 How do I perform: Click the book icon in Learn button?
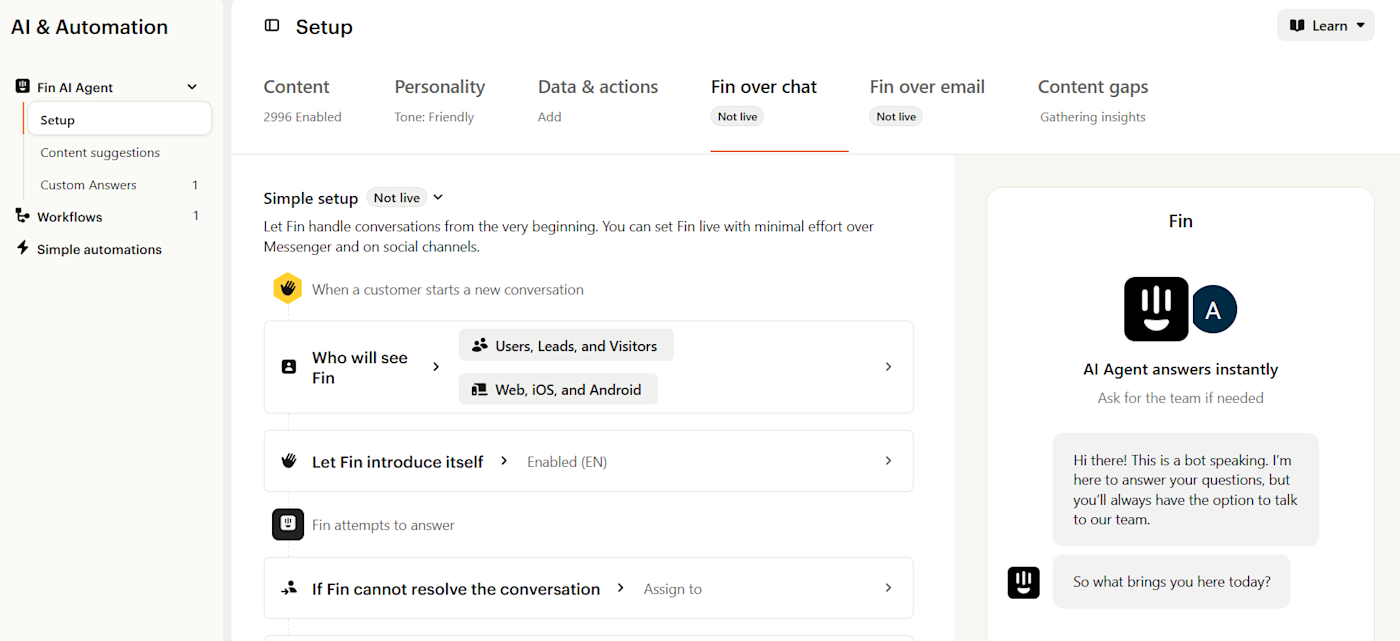click(x=1297, y=26)
